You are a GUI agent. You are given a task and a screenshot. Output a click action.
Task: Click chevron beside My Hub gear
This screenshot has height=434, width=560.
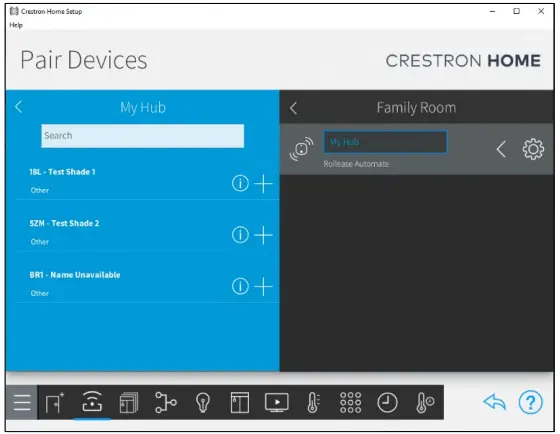coord(501,149)
